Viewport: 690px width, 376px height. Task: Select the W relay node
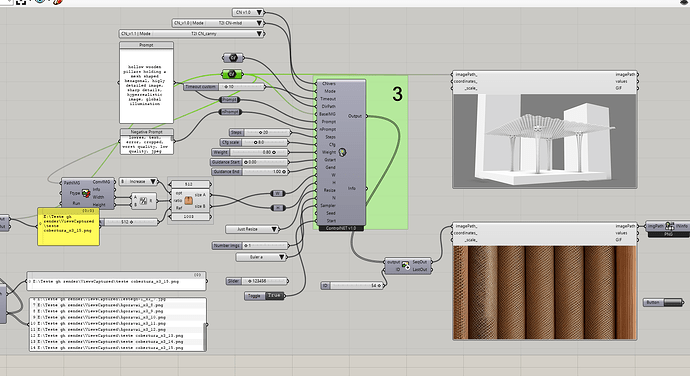278,193
